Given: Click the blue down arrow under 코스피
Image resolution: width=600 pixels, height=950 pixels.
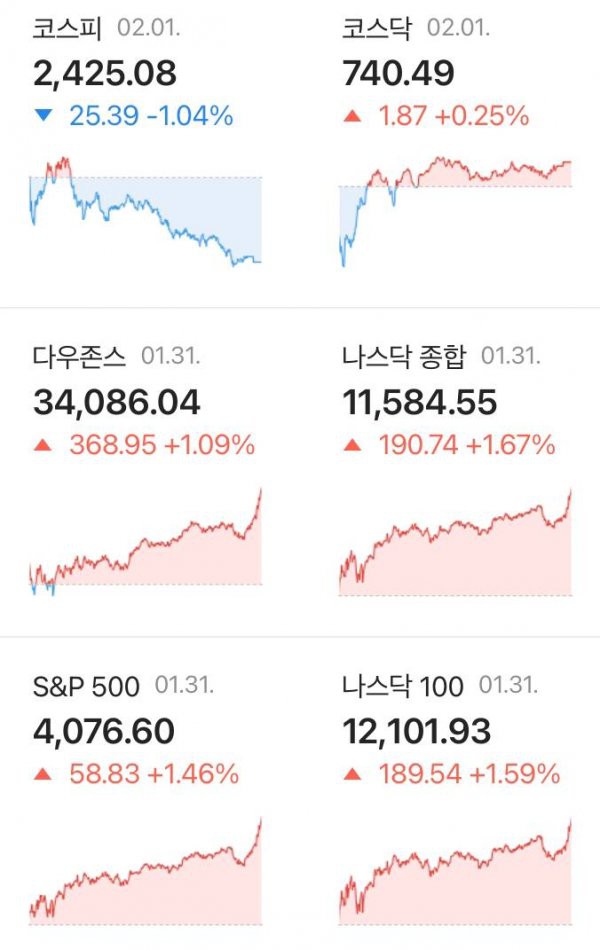Looking at the screenshot, I should pyautogui.click(x=44, y=115).
